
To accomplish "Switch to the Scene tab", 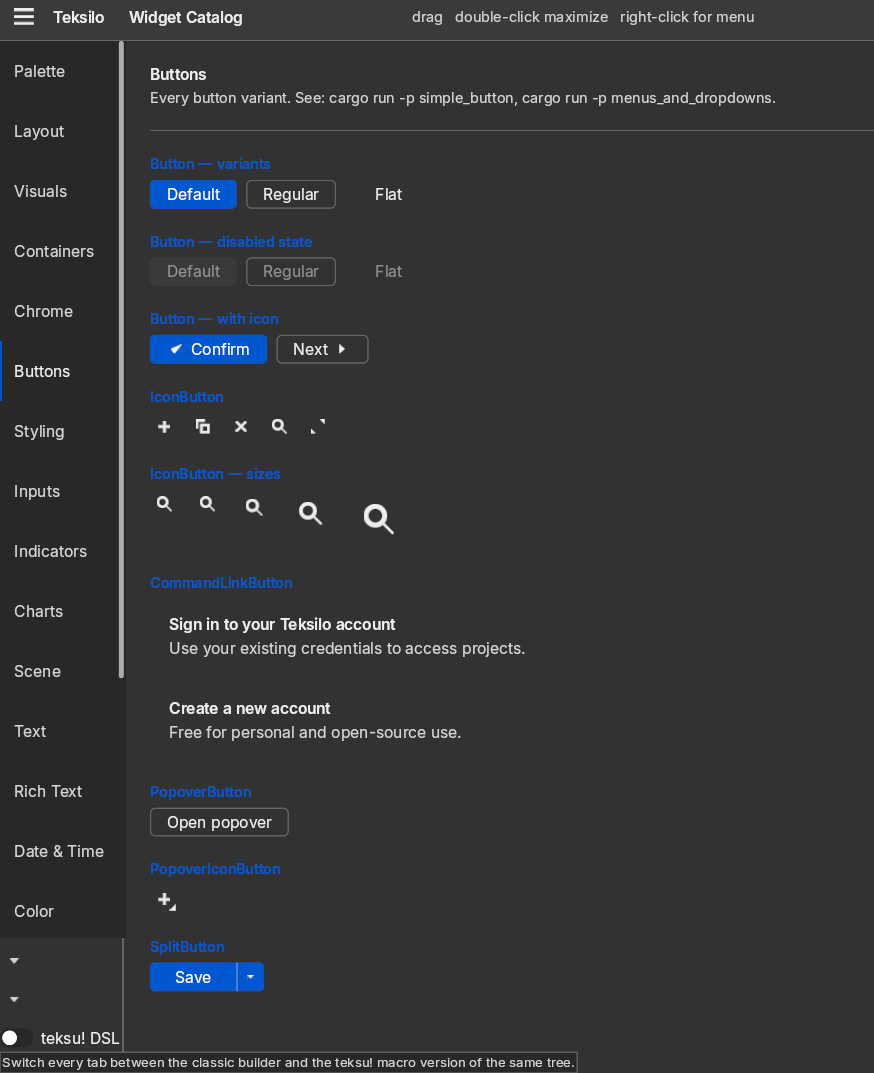I will [60, 671].
